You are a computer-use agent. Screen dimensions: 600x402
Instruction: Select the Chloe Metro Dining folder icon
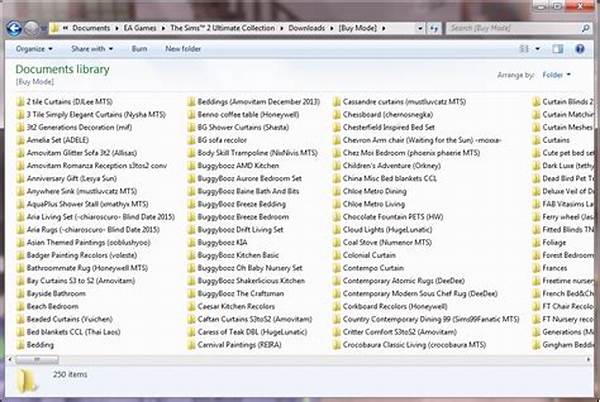(337, 191)
